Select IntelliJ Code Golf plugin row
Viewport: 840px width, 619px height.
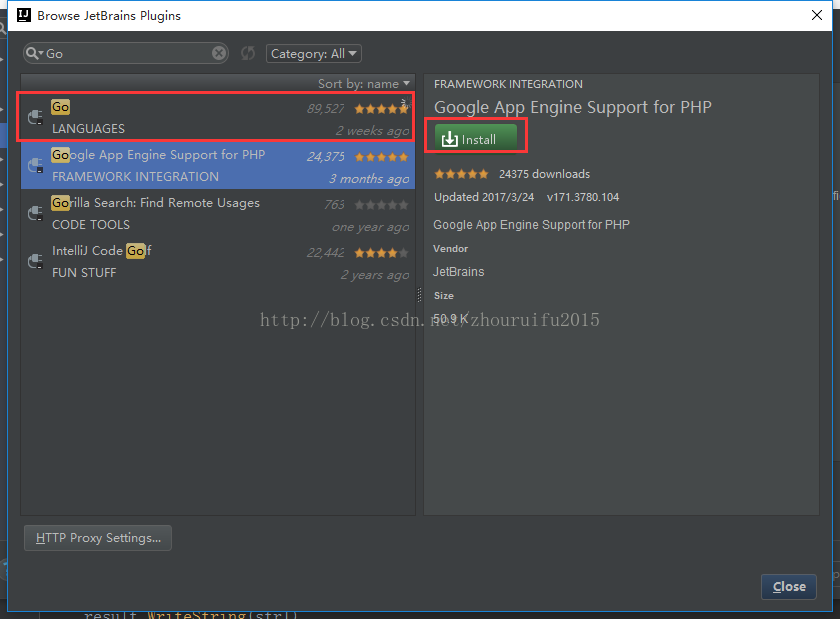218,261
